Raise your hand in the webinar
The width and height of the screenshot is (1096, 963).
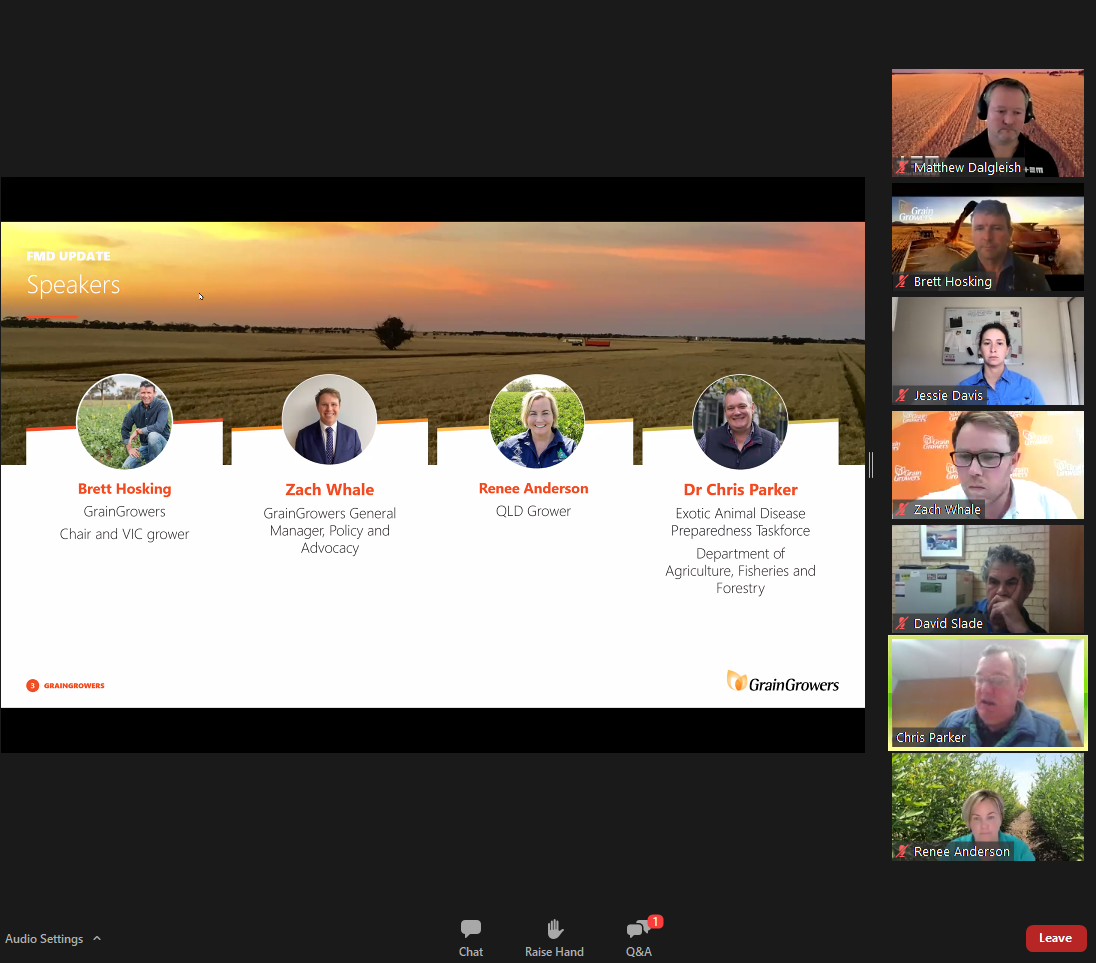click(554, 938)
